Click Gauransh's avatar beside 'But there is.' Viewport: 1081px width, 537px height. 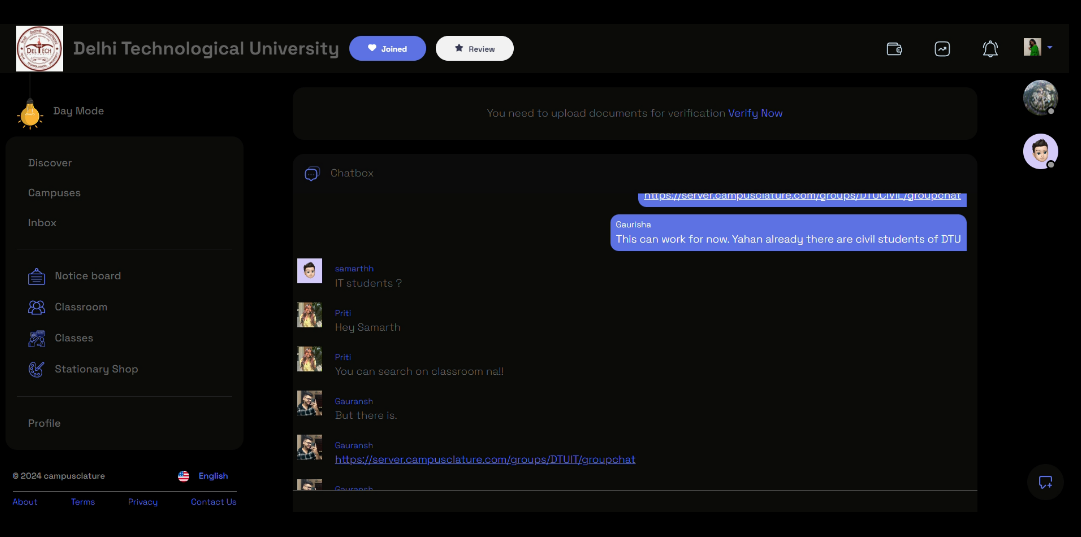(310, 403)
